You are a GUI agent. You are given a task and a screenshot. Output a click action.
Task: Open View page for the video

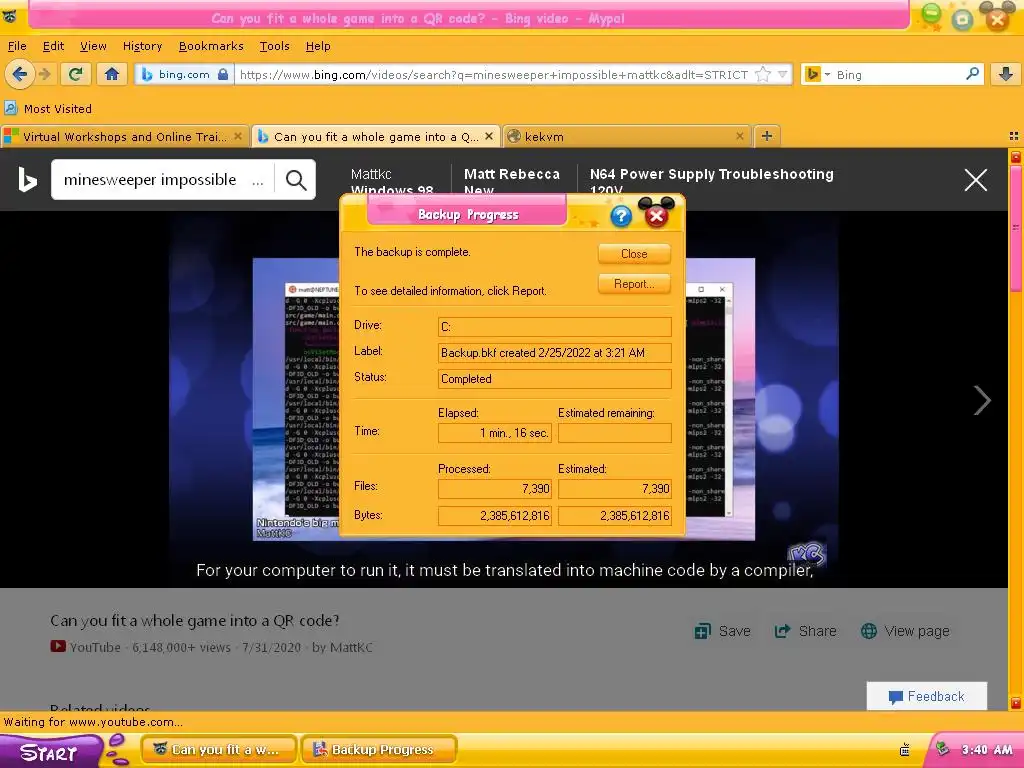click(x=905, y=631)
